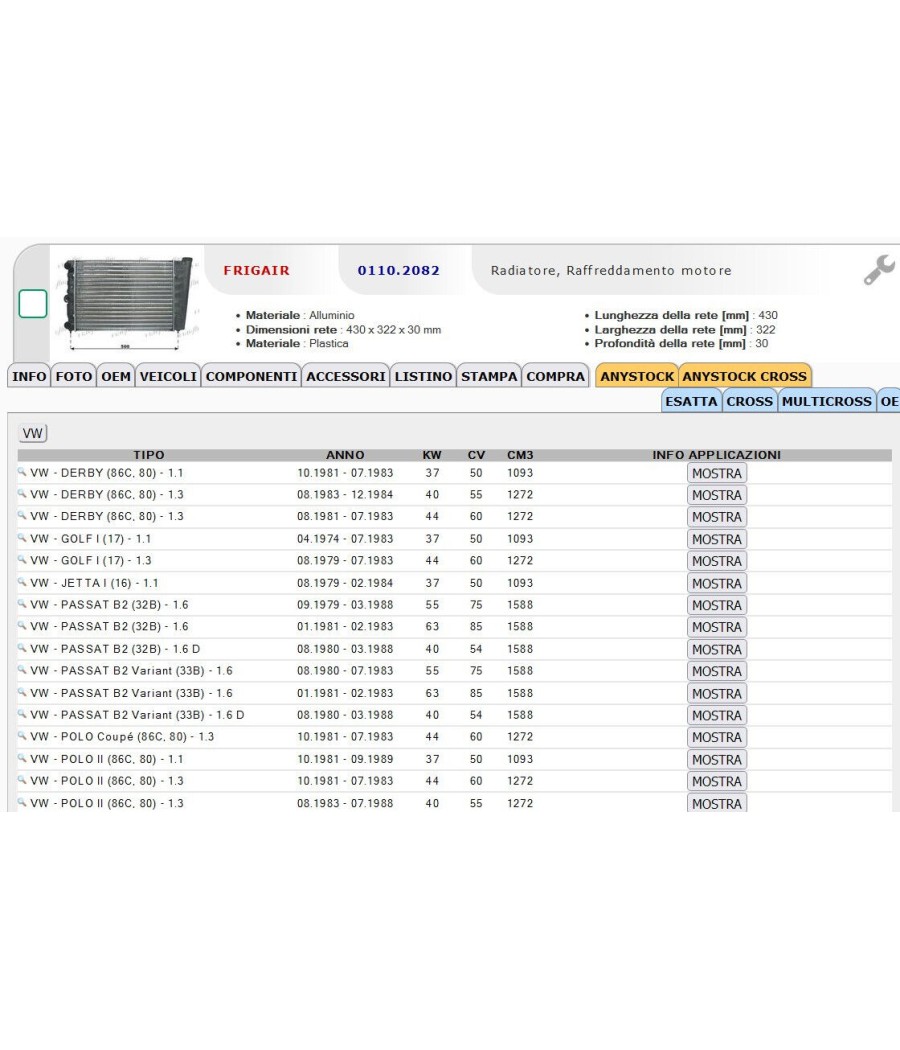This screenshot has height=1050, width=900.
Task: Select the VEICOLI tab
Action: [168, 376]
